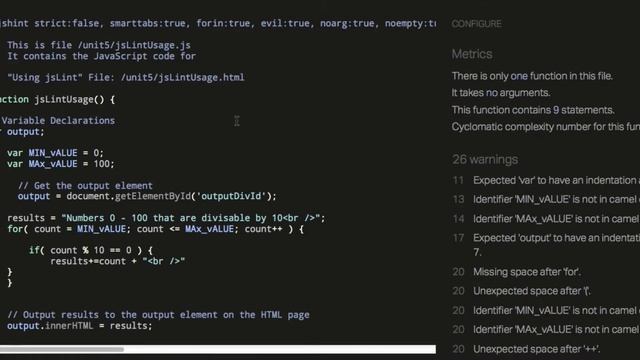Click code line 'function jsLintUsage() {'
Viewport: 640px width, 360px height.
click(58, 100)
